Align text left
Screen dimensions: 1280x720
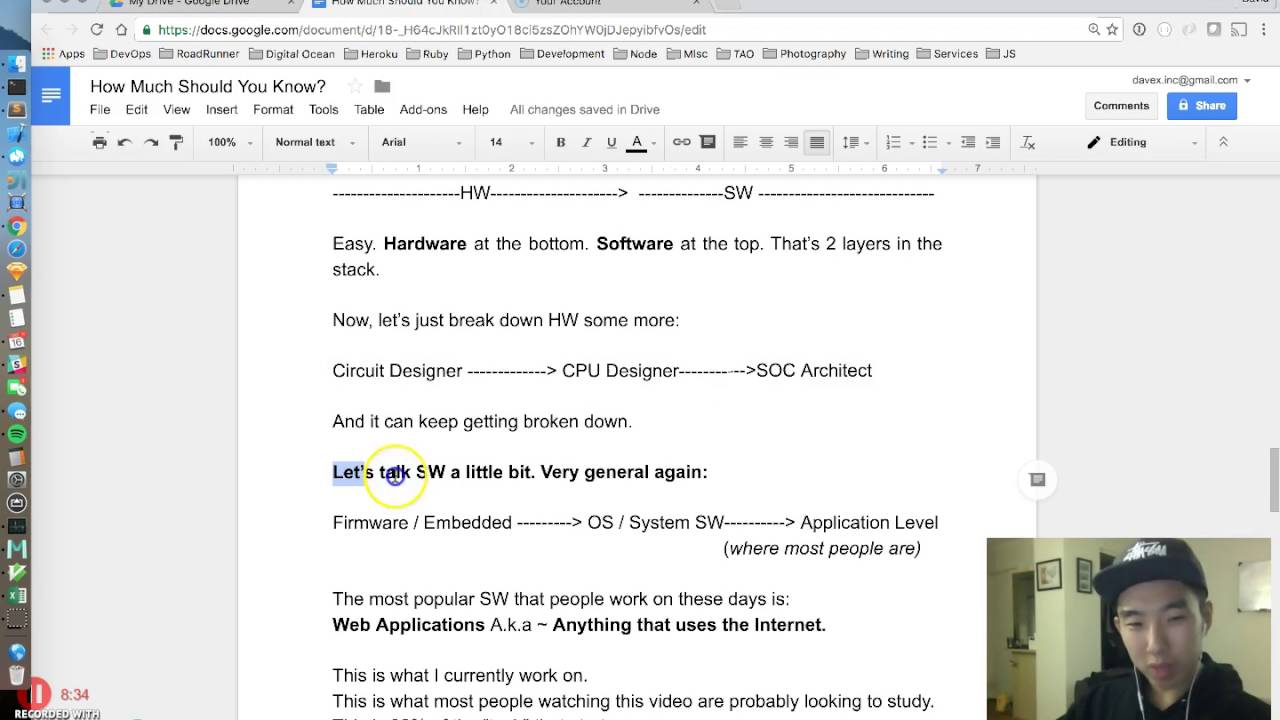click(740, 142)
